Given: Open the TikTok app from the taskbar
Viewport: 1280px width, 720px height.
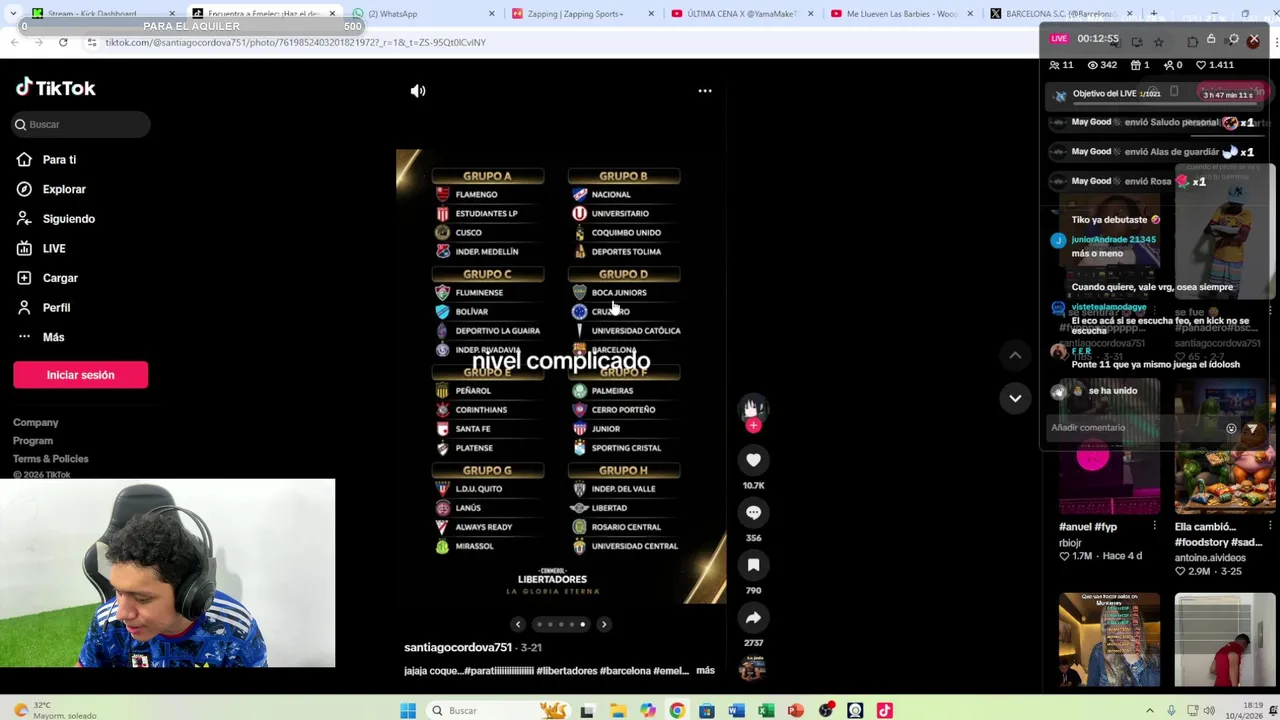Looking at the screenshot, I should [x=885, y=711].
